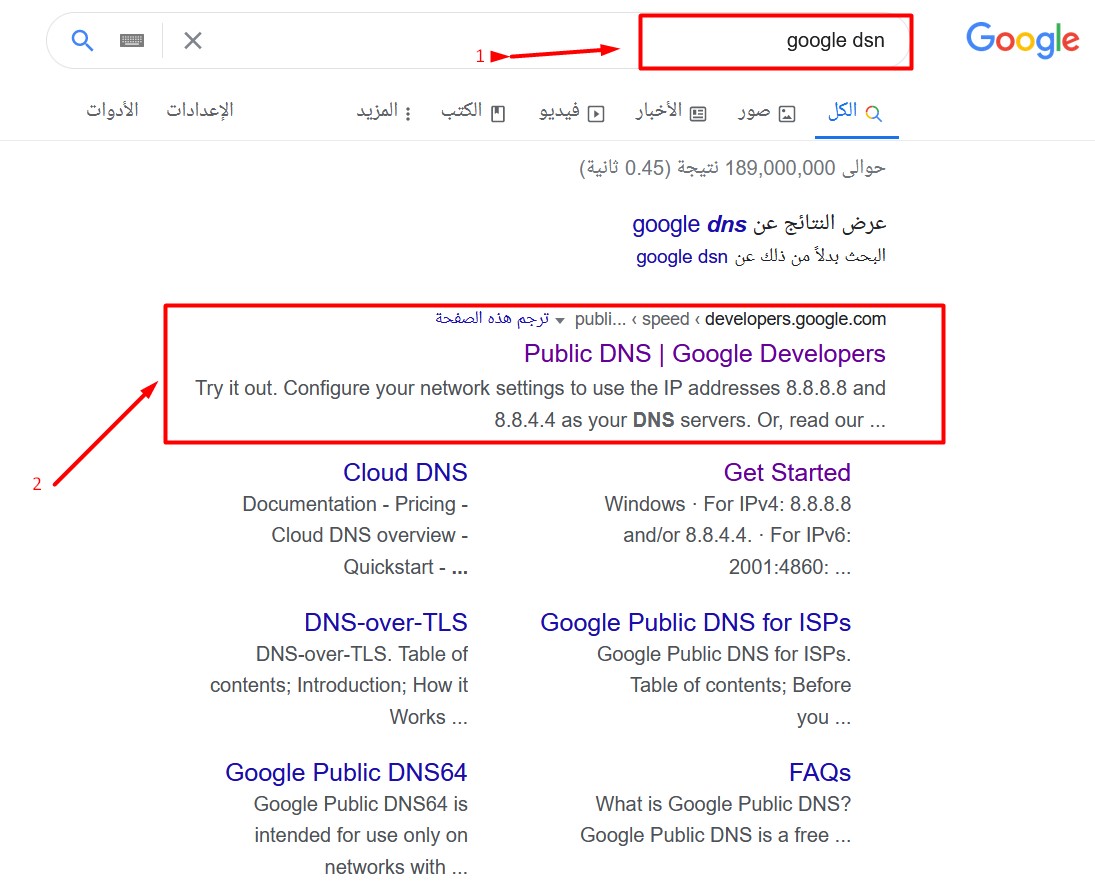Open the المزيد (More) menu
The image size is (1095, 892).
[384, 112]
